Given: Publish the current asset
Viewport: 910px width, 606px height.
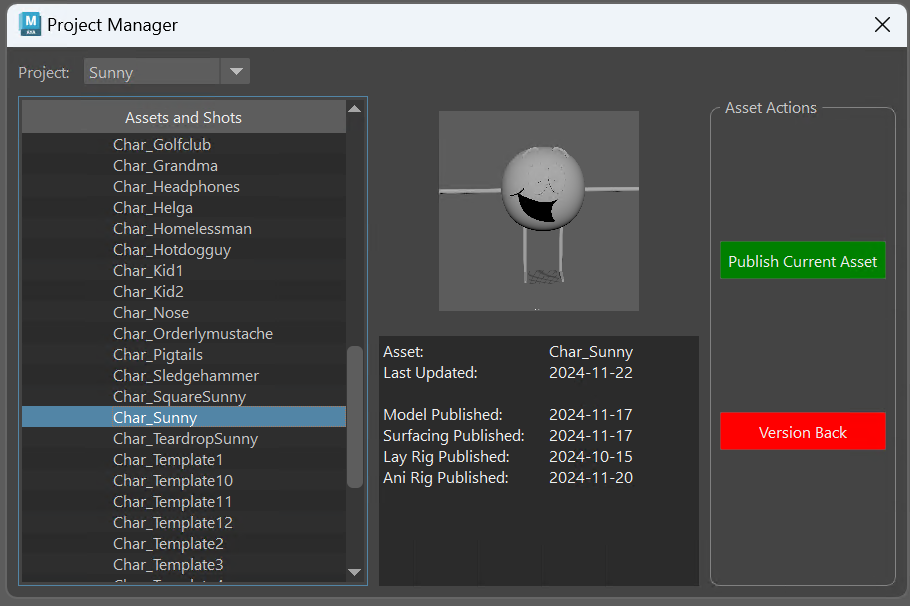Looking at the screenshot, I should tap(803, 261).
